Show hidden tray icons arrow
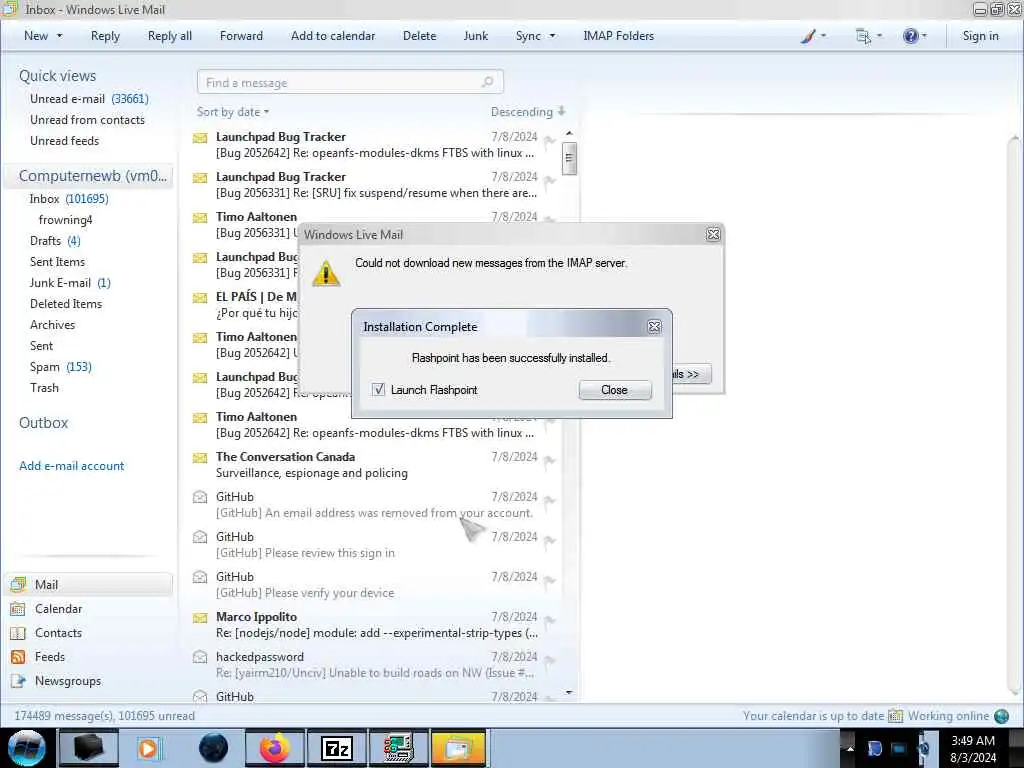The image size is (1024, 768). [850, 748]
